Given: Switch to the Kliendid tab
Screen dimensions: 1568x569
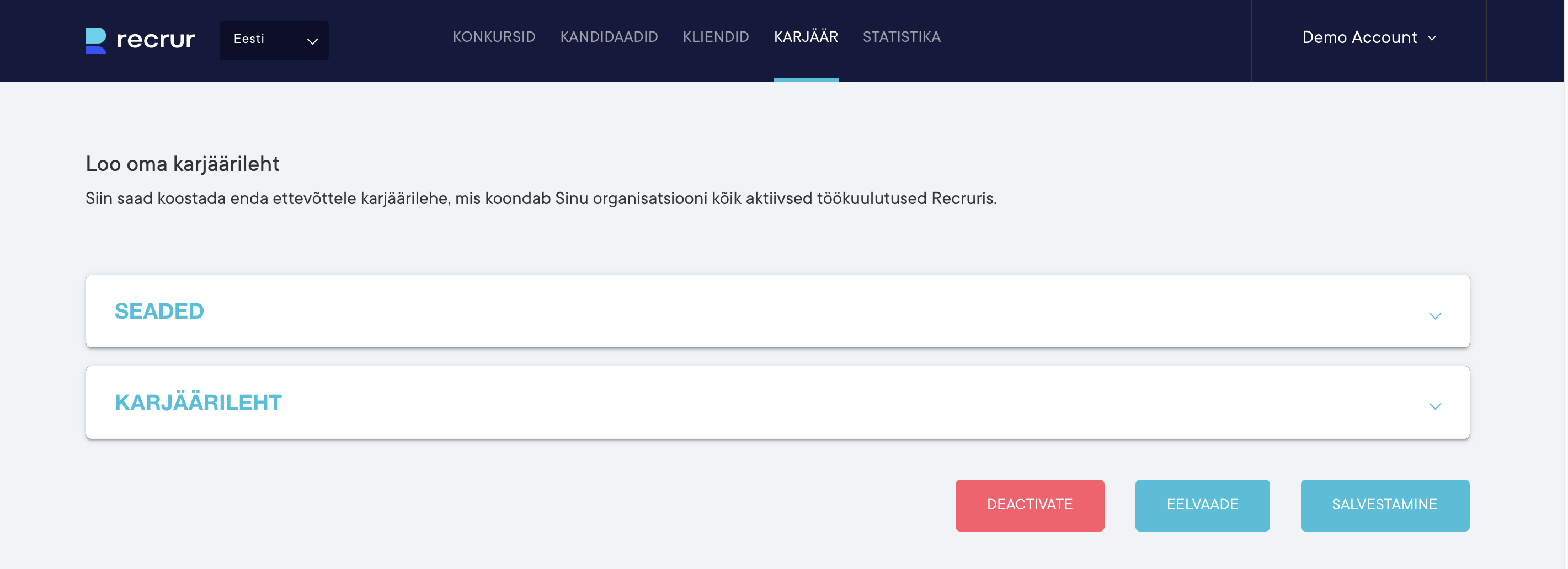Looking at the screenshot, I should (715, 37).
